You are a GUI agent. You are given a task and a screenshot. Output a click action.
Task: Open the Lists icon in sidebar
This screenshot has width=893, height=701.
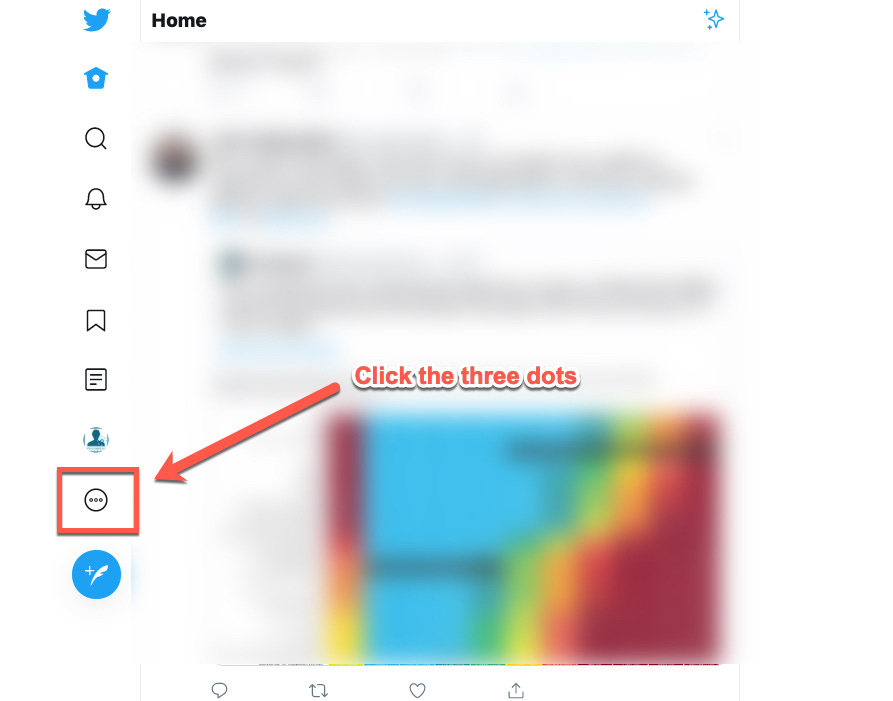click(96, 379)
